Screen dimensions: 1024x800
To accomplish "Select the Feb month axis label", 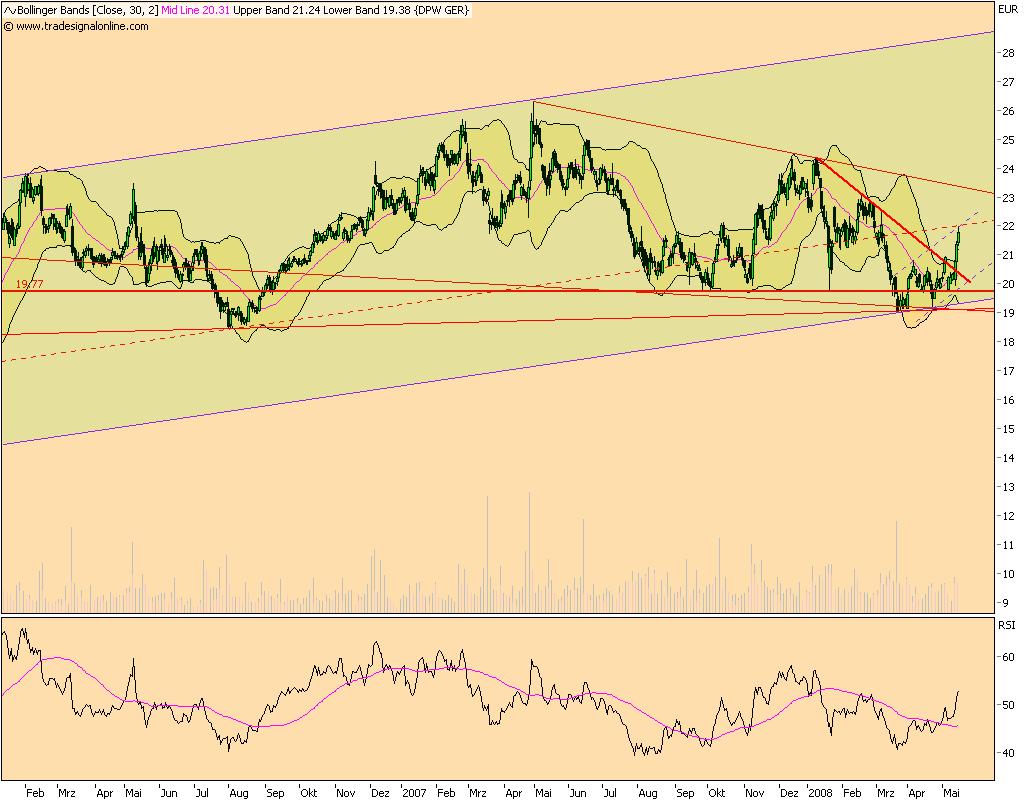I will tap(37, 790).
